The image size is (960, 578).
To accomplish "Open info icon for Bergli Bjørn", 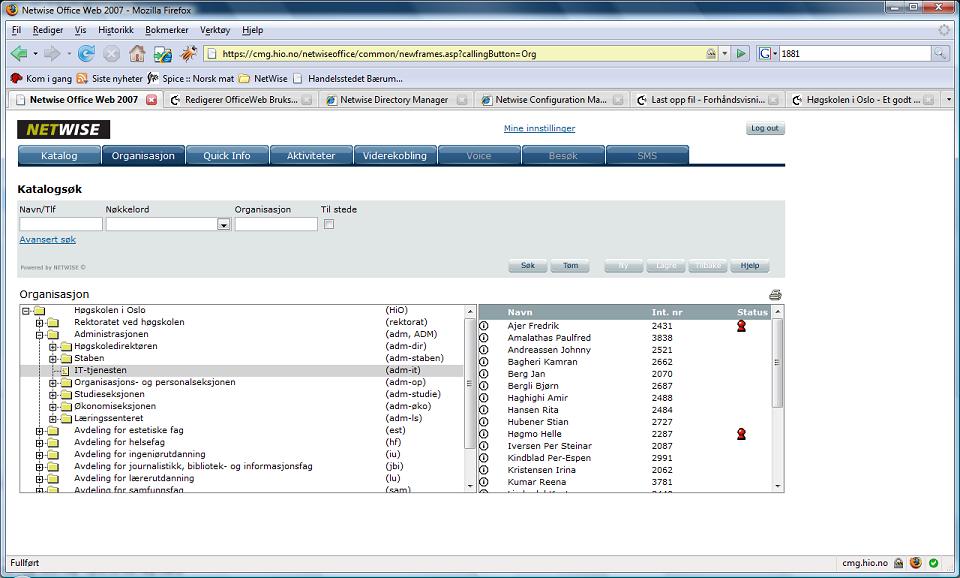I will [x=484, y=386].
